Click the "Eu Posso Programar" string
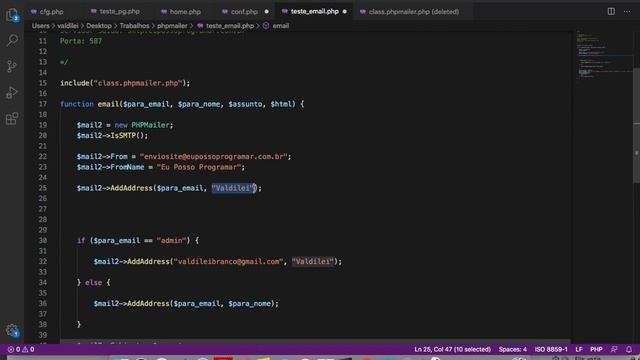The width and height of the screenshot is (640, 360). tap(199, 167)
